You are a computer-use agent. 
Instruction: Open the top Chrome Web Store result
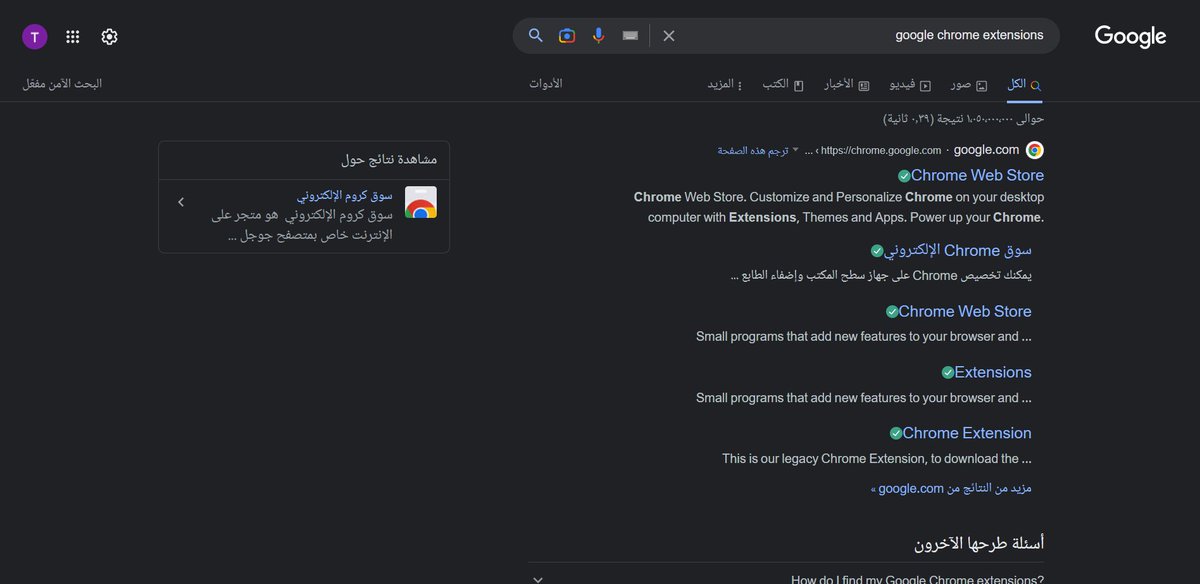(x=977, y=175)
